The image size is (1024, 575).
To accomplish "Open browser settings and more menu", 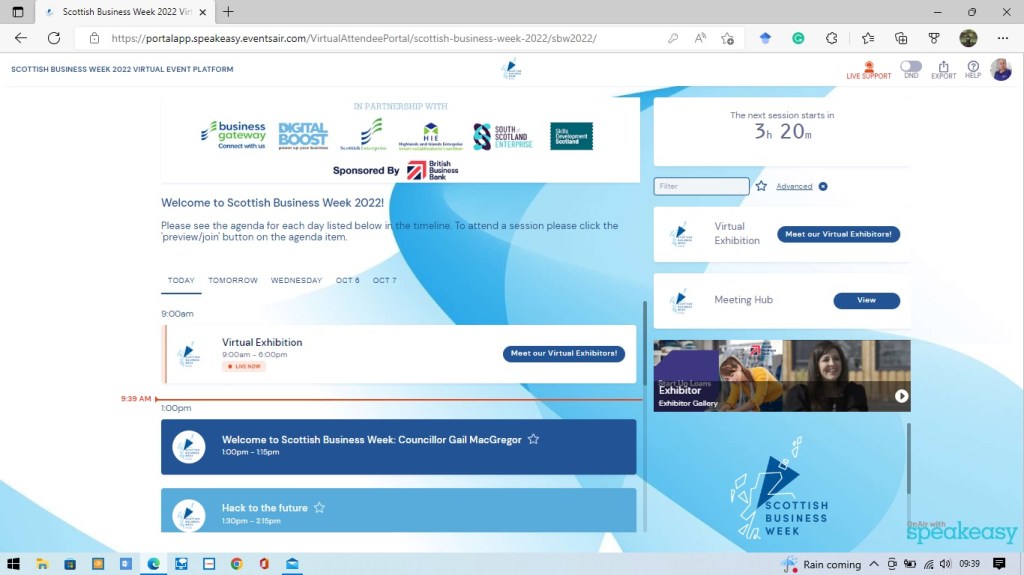I will [1003, 38].
